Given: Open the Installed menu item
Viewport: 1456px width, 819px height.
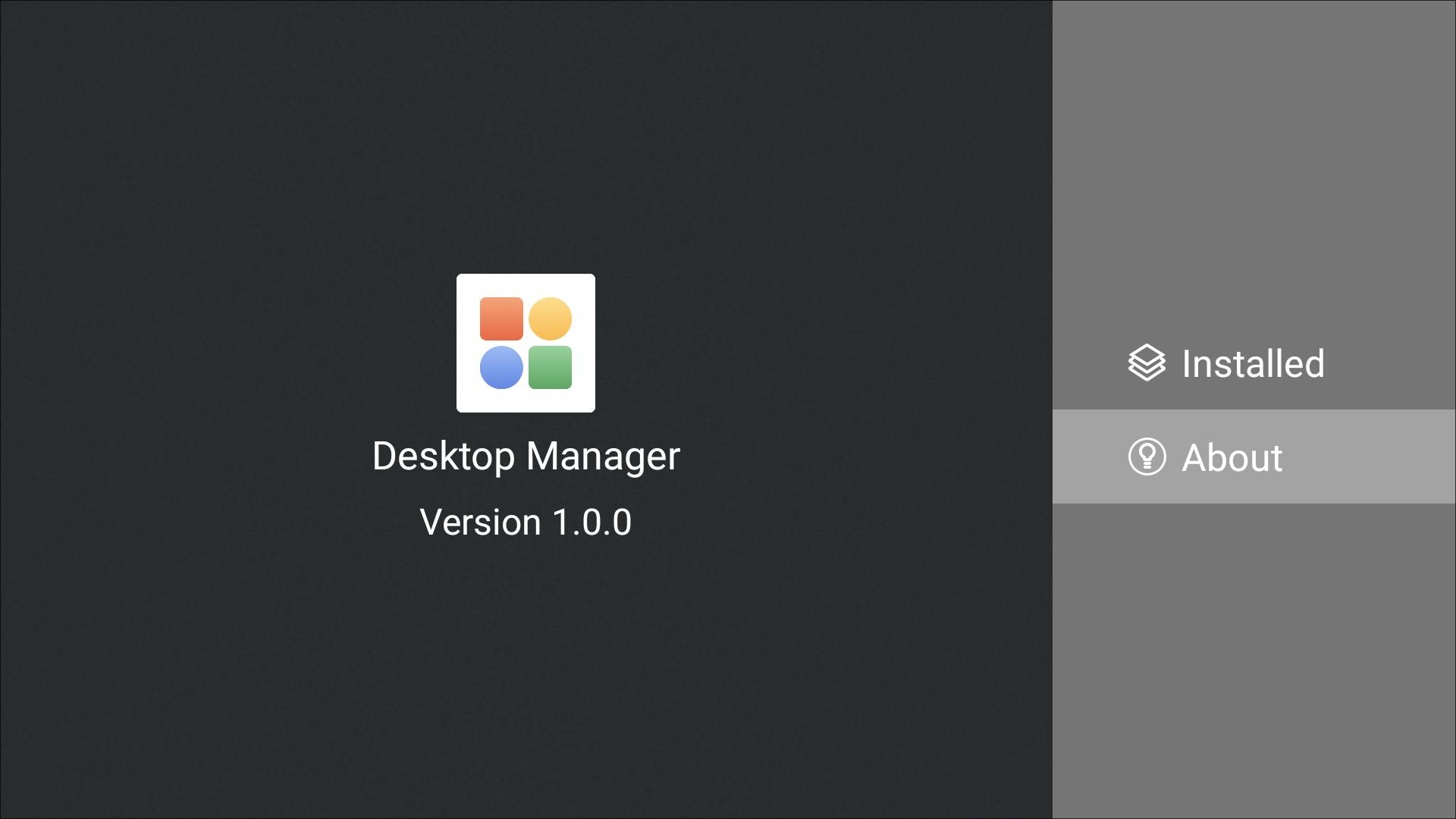Looking at the screenshot, I should pos(1254,363).
